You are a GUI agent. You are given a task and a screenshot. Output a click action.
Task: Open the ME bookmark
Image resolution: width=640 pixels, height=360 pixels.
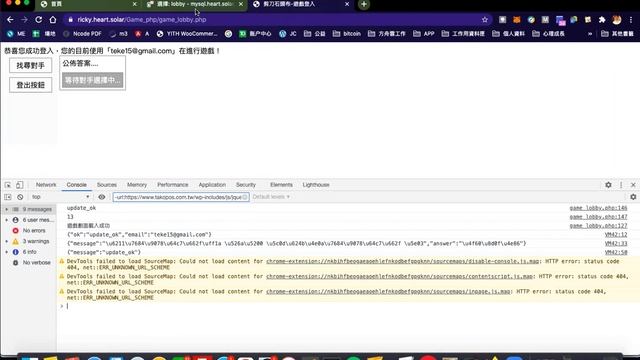click(16, 34)
